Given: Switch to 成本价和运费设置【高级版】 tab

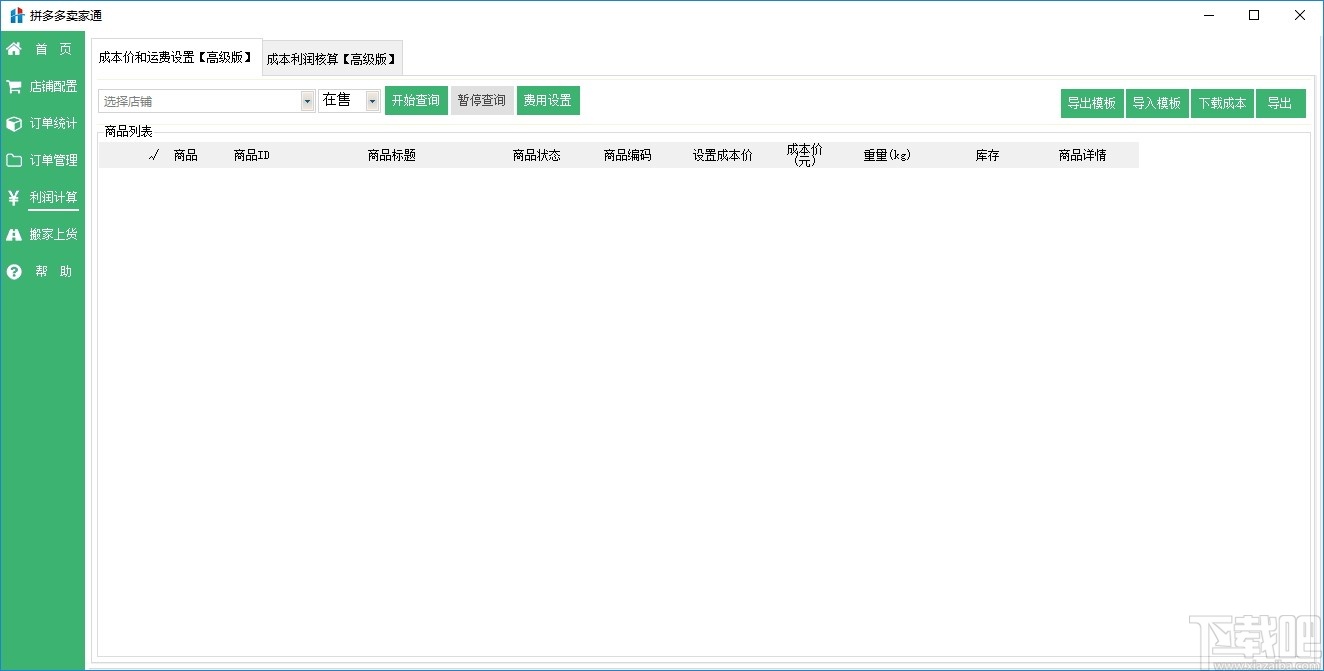Looking at the screenshot, I should 176,58.
